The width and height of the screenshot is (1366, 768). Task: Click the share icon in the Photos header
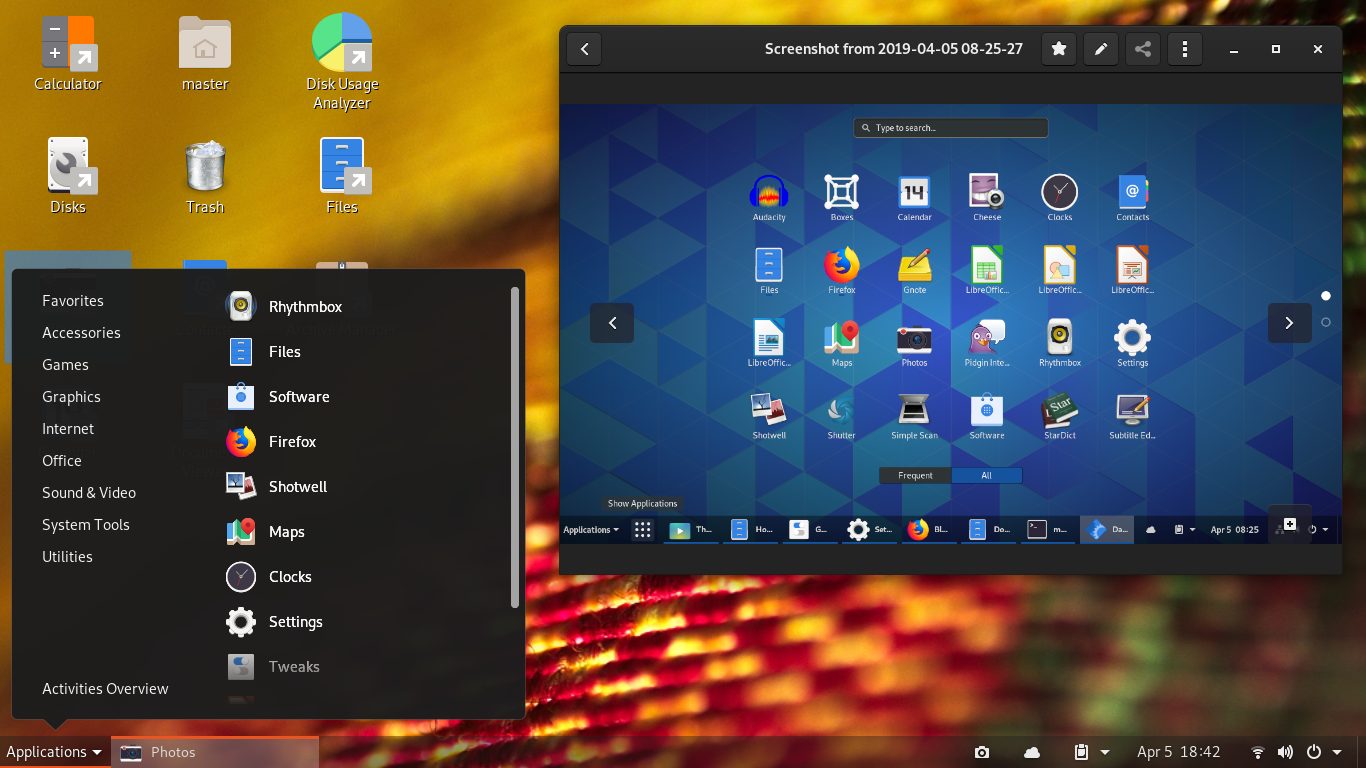[x=1143, y=48]
